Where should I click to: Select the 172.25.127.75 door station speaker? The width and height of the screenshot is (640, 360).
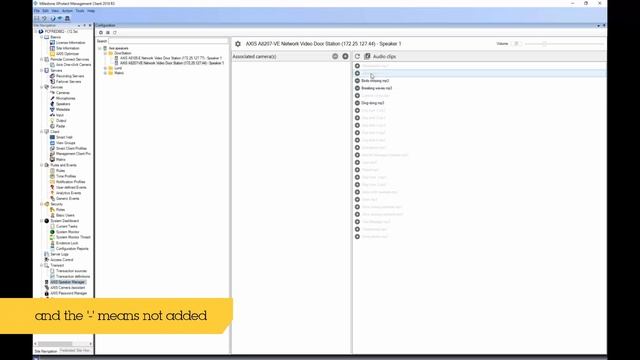click(171, 58)
